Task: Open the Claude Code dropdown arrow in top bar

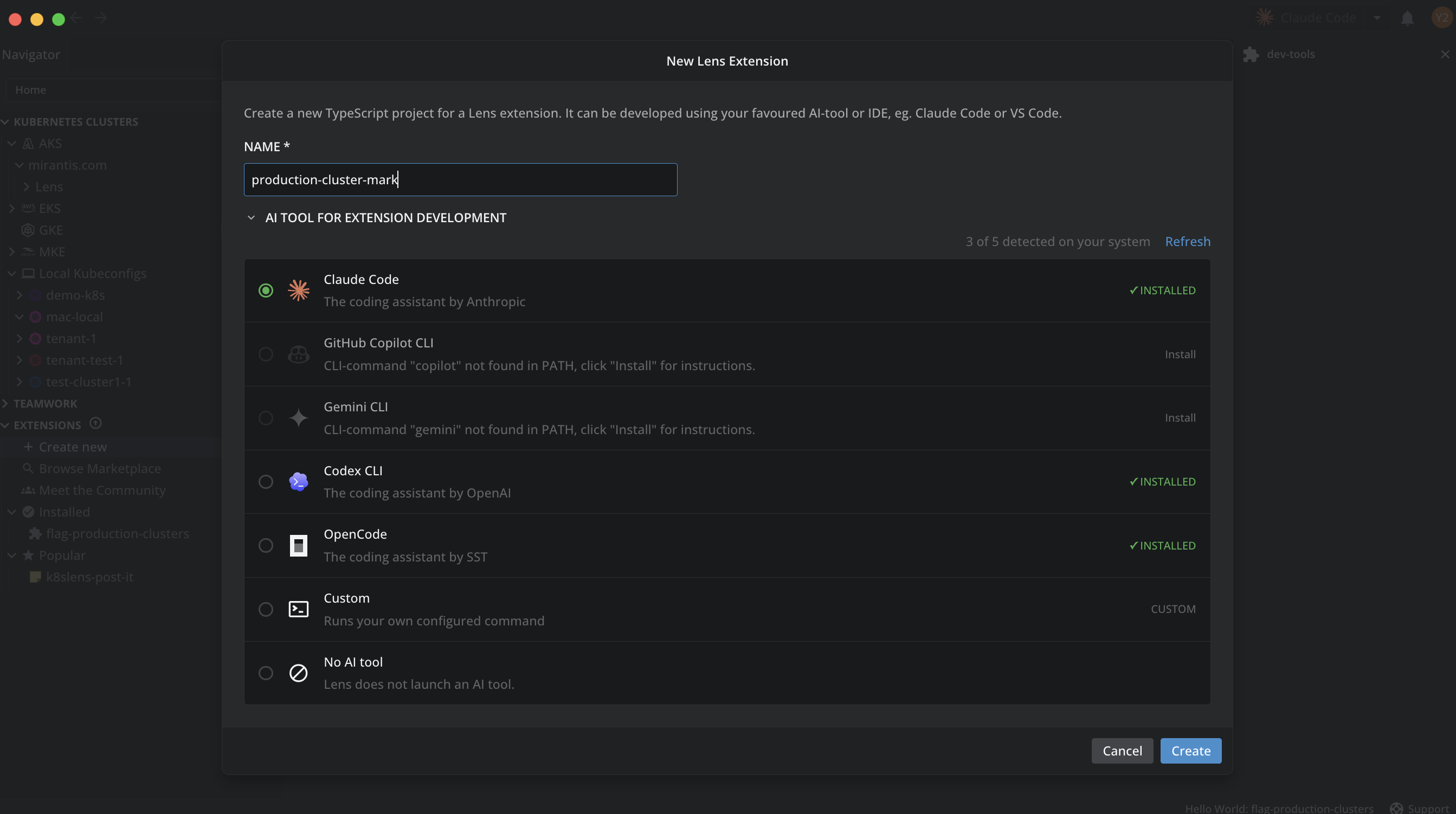Action: tap(1377, 18)
